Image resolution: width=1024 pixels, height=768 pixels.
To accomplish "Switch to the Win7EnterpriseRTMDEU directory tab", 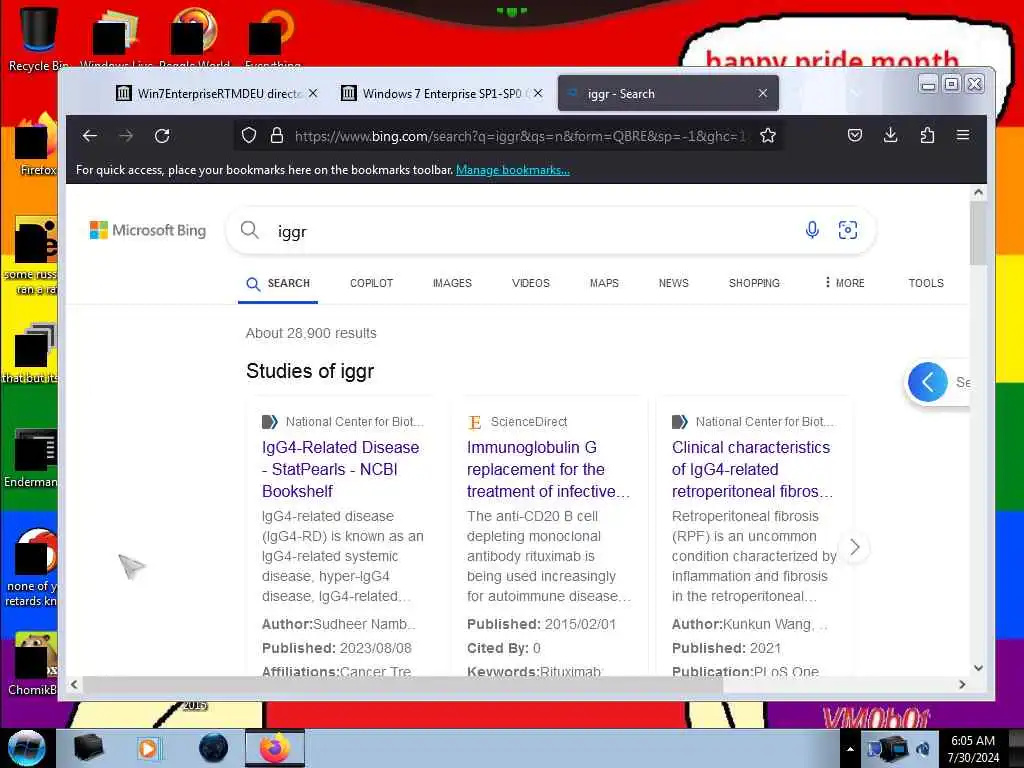I will [217, 93].
